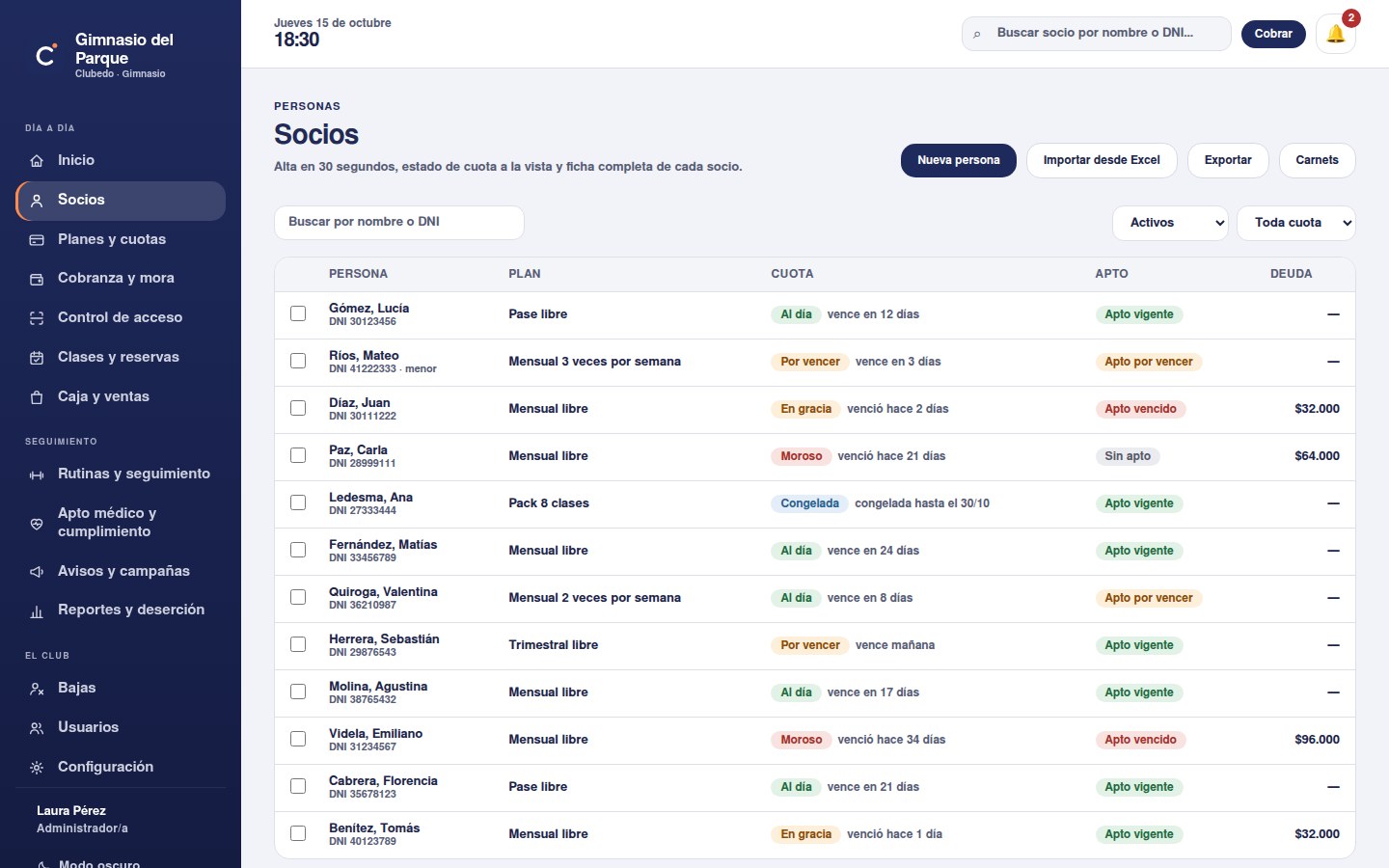Click Importar desde Excel
The width and height of the screenshot is (1389, 868).
click(1102, 160)
